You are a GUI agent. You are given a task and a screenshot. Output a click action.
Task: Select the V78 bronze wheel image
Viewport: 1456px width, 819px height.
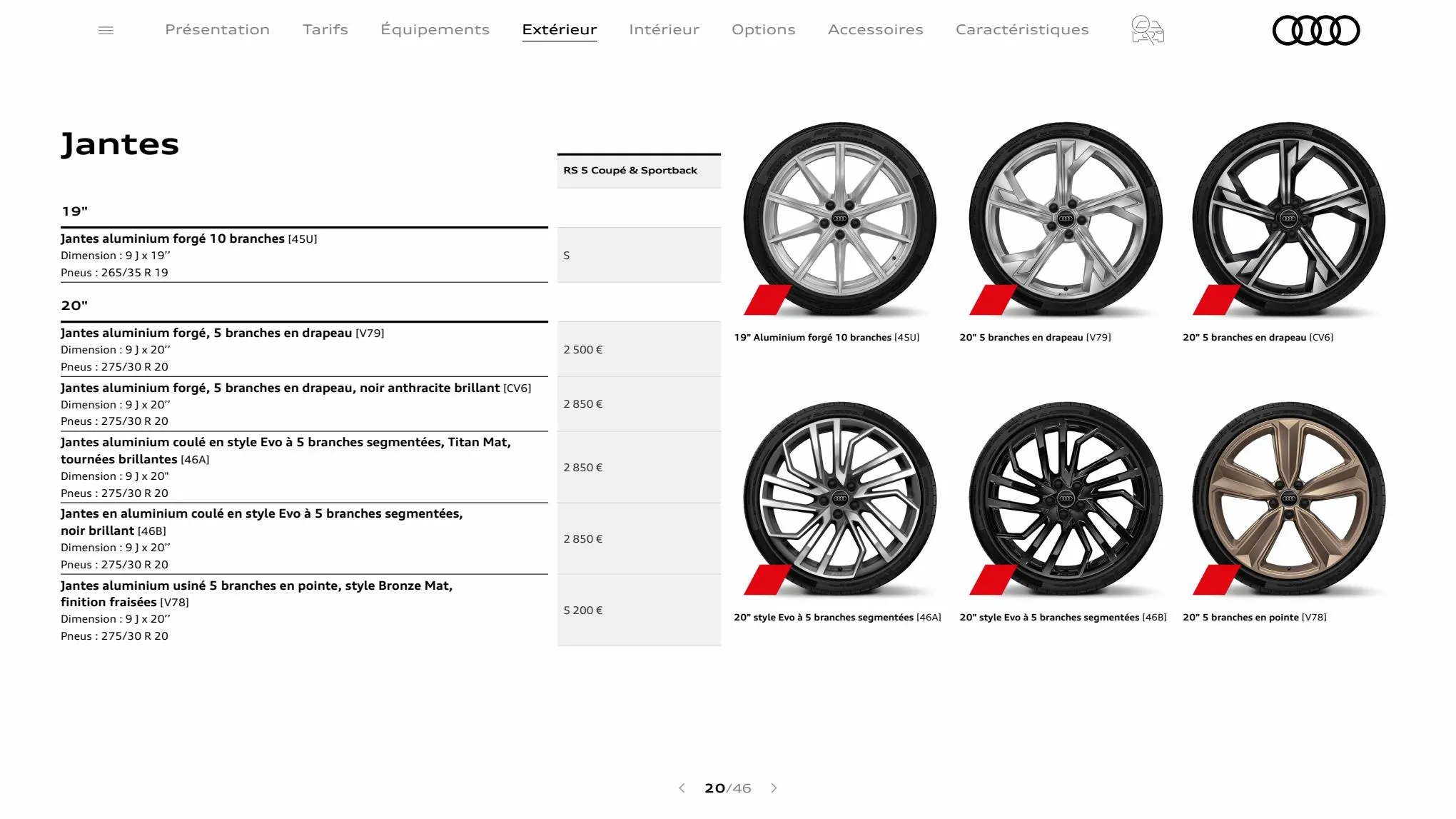1289,498
